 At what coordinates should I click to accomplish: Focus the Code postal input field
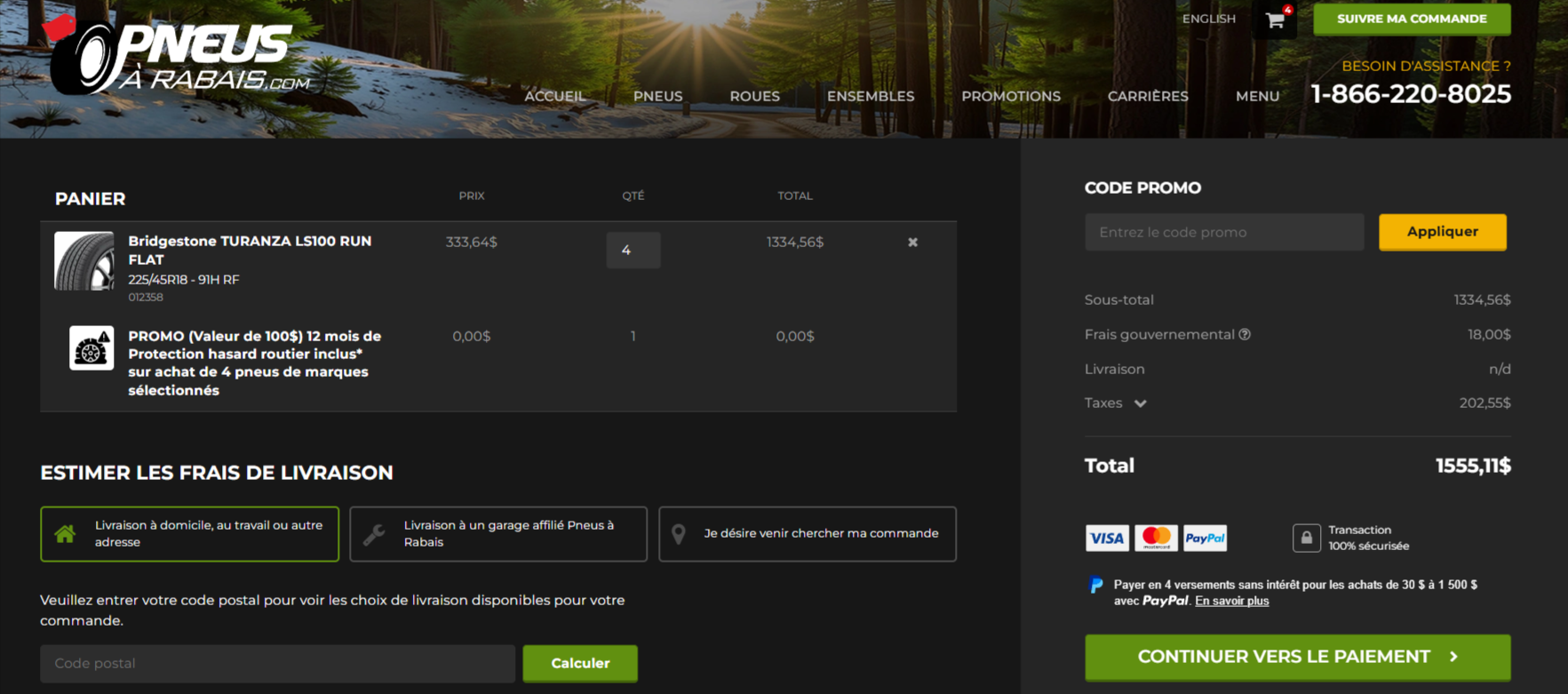pyautogui.click(x=277, y=664)
